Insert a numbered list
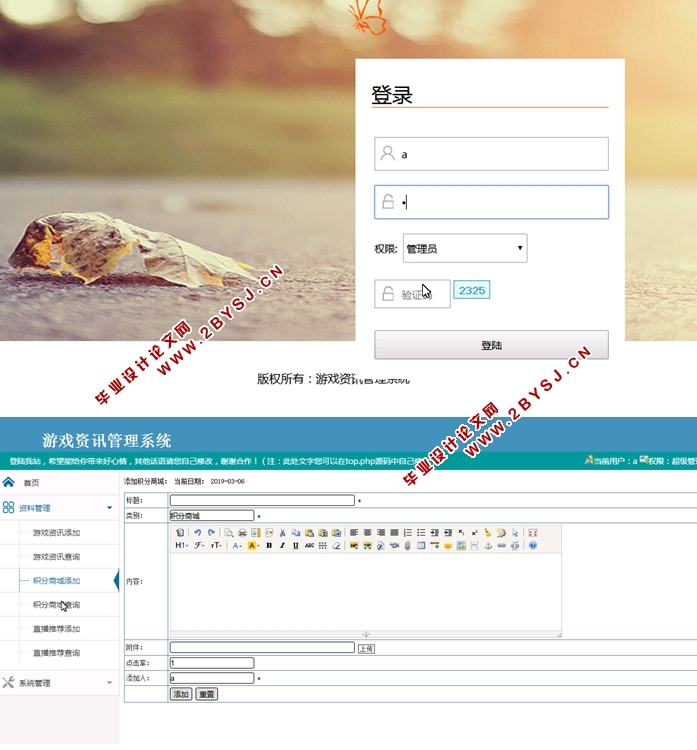 tap(408, 532)
